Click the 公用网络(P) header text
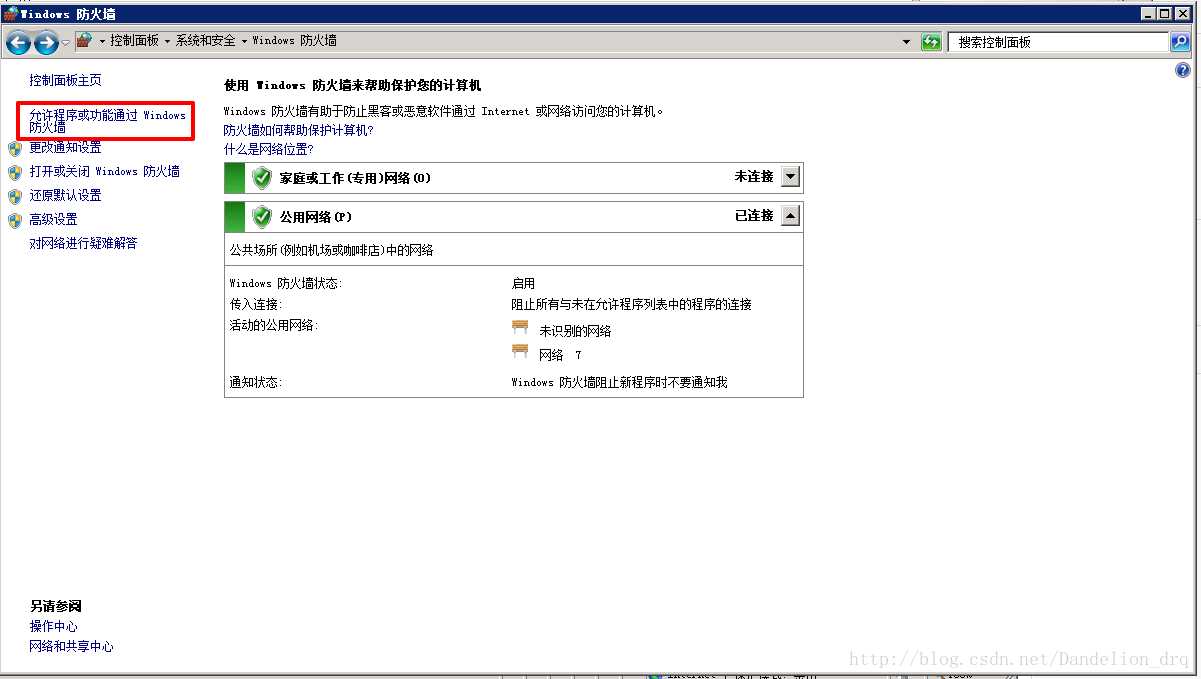Image resolution: width=1201 pixels, height=679 pixels. coord(316,217)
